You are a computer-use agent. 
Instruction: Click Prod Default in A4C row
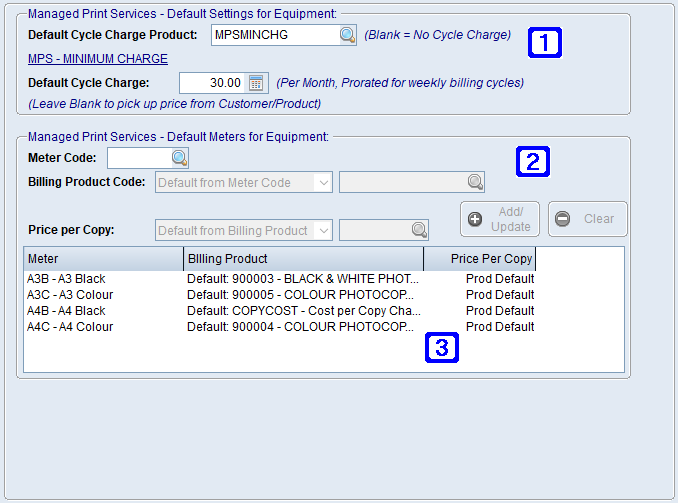click(500, 327)
